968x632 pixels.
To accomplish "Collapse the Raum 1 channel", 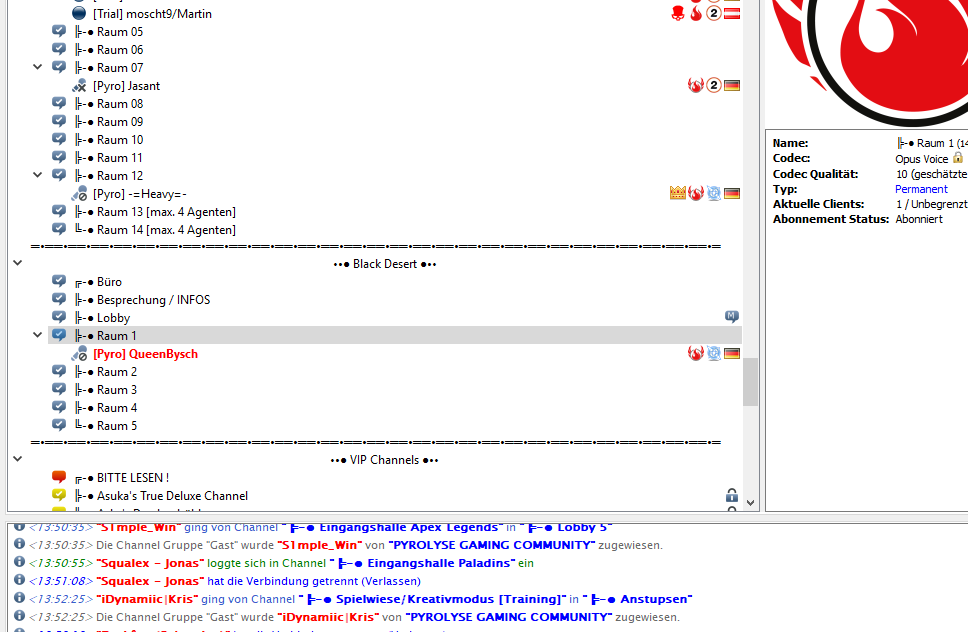I will [38, 335].
